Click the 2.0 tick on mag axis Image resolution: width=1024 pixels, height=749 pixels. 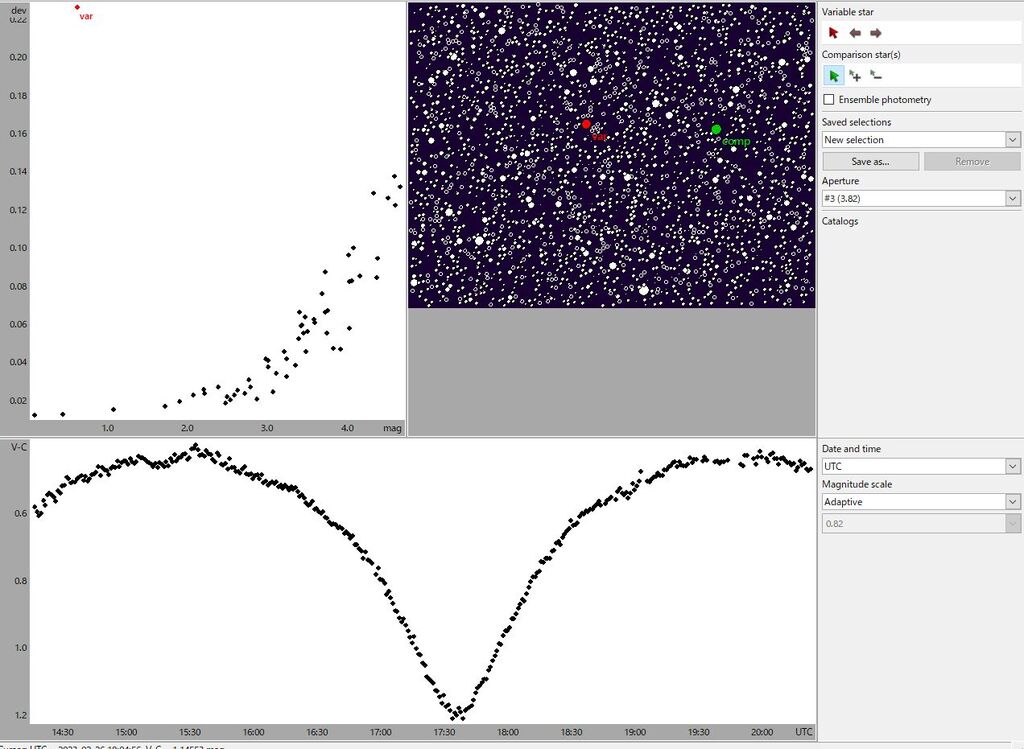[x=187, y=428]
